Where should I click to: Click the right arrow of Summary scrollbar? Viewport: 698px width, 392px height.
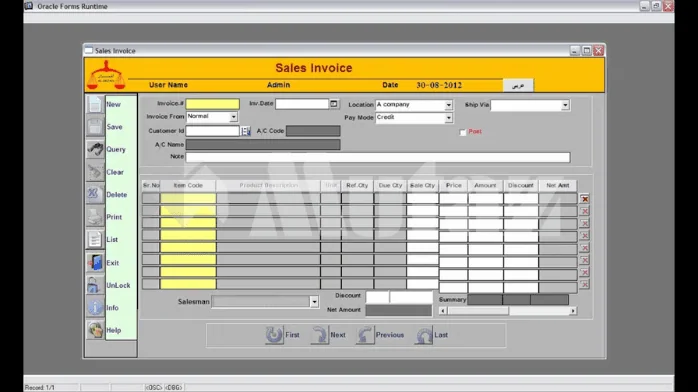[x=573, y=311]
